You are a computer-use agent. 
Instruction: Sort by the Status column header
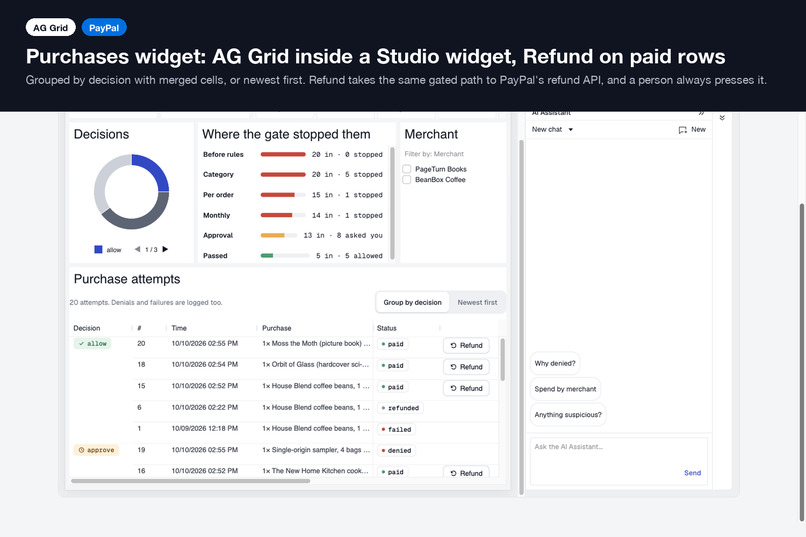pos(387,328)
